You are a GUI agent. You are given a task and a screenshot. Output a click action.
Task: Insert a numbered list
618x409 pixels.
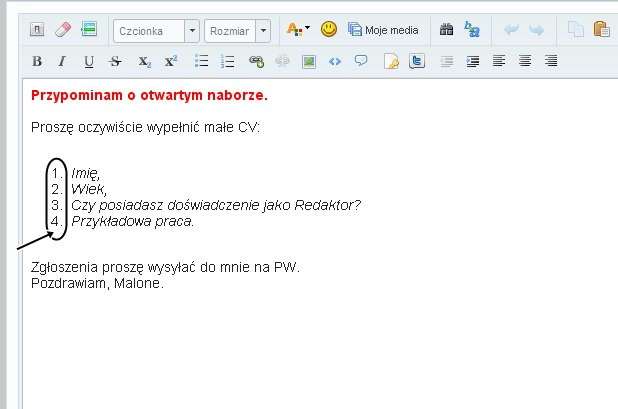coord(227,61)
